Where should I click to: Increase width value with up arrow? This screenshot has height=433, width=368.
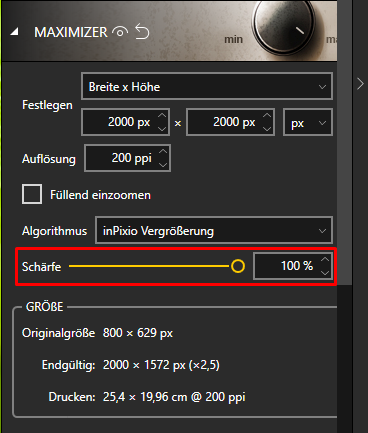pos(162,116)
